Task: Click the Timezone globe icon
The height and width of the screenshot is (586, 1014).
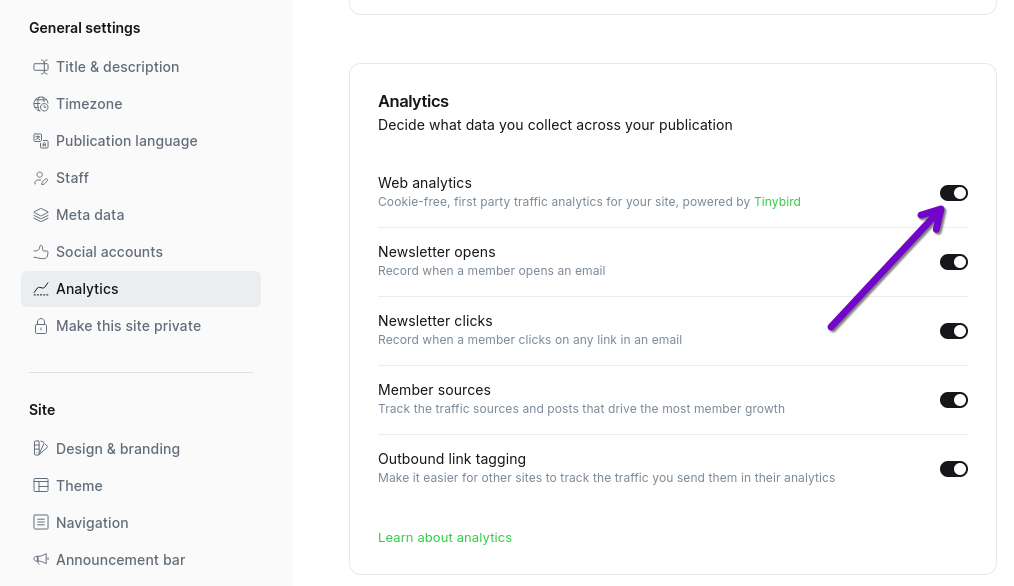Action: click(x=41, y=104)
